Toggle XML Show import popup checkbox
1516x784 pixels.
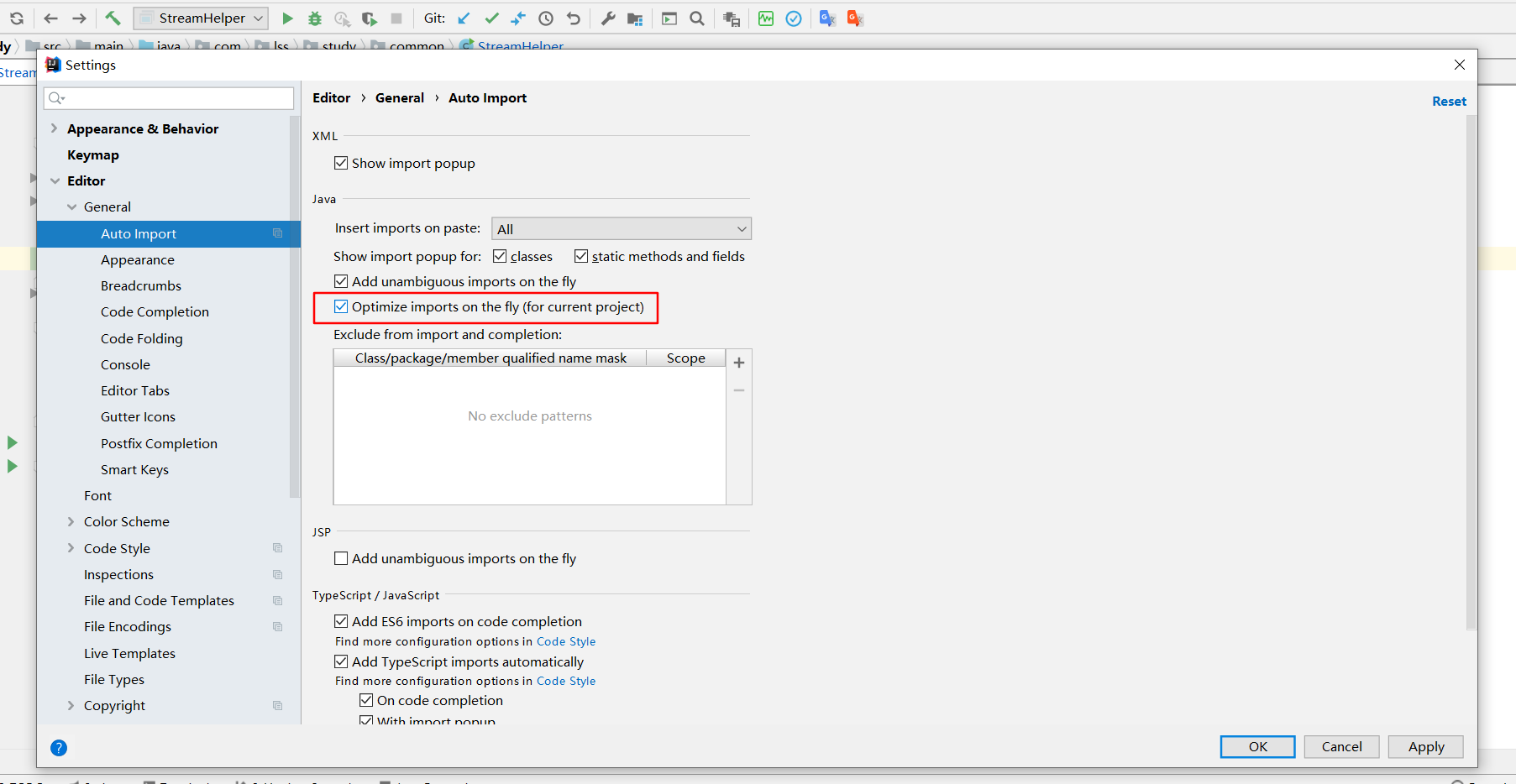(x=341, y=163)
